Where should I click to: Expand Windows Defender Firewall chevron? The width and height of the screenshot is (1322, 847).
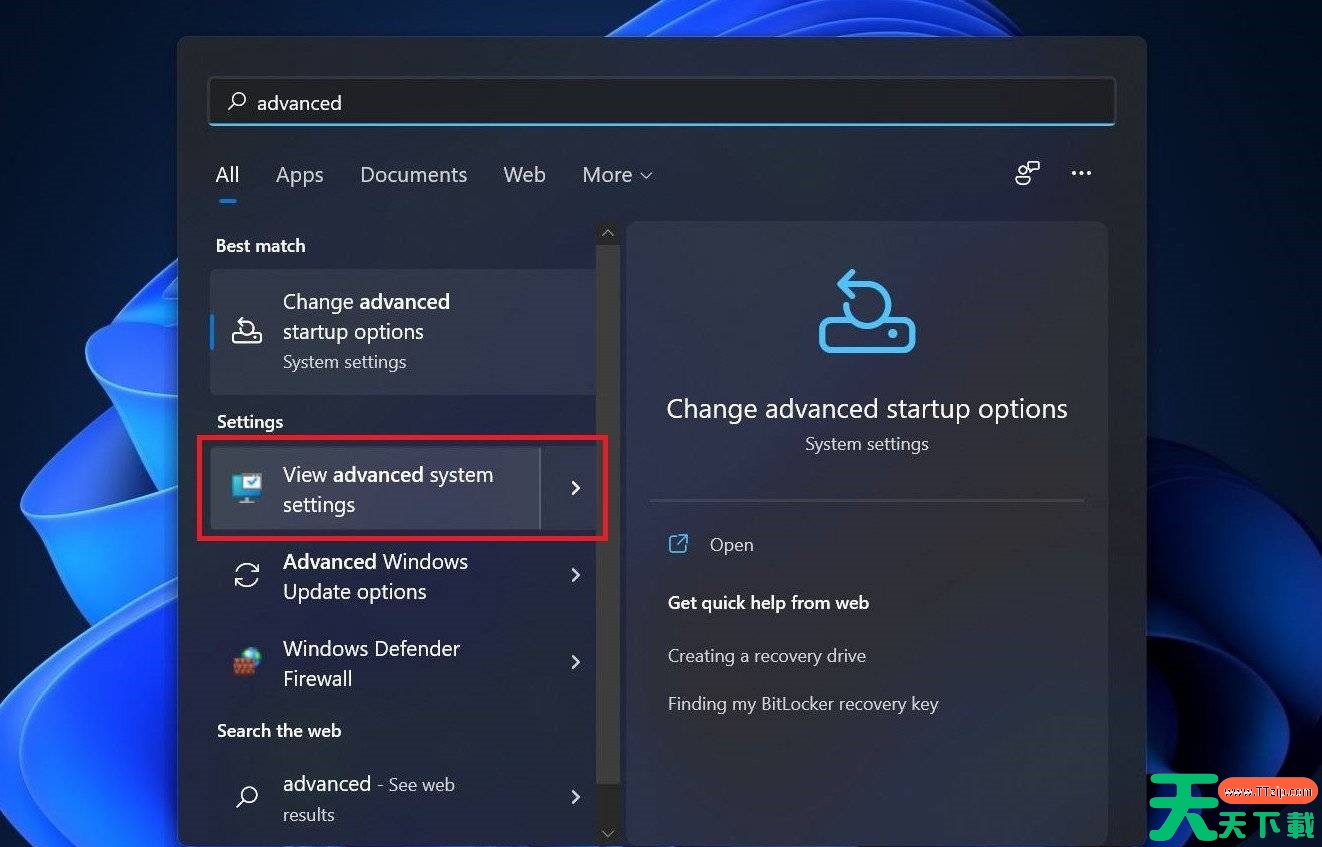pyautogui.click(x=575, y=662)
